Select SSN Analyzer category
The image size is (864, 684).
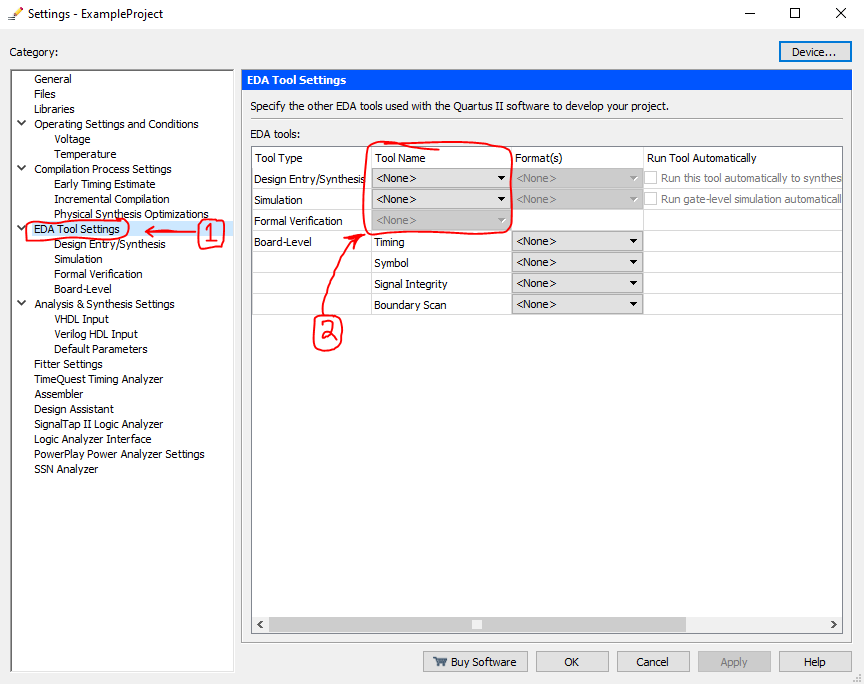[x=66, y=469]
